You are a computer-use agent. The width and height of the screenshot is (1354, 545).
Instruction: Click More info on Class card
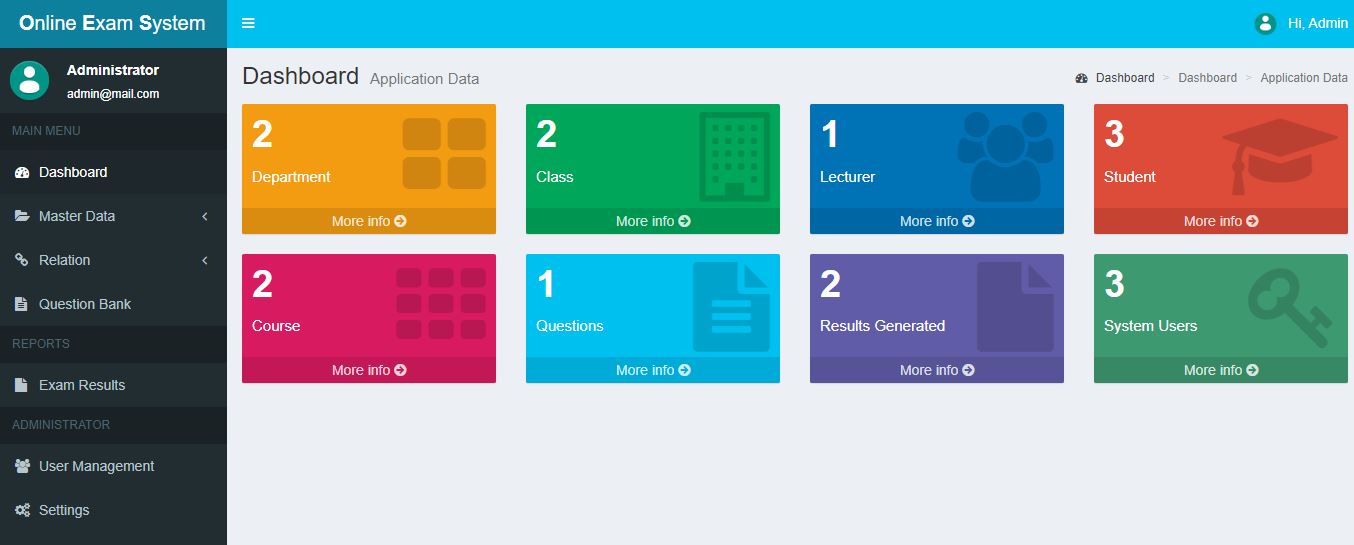653,221
